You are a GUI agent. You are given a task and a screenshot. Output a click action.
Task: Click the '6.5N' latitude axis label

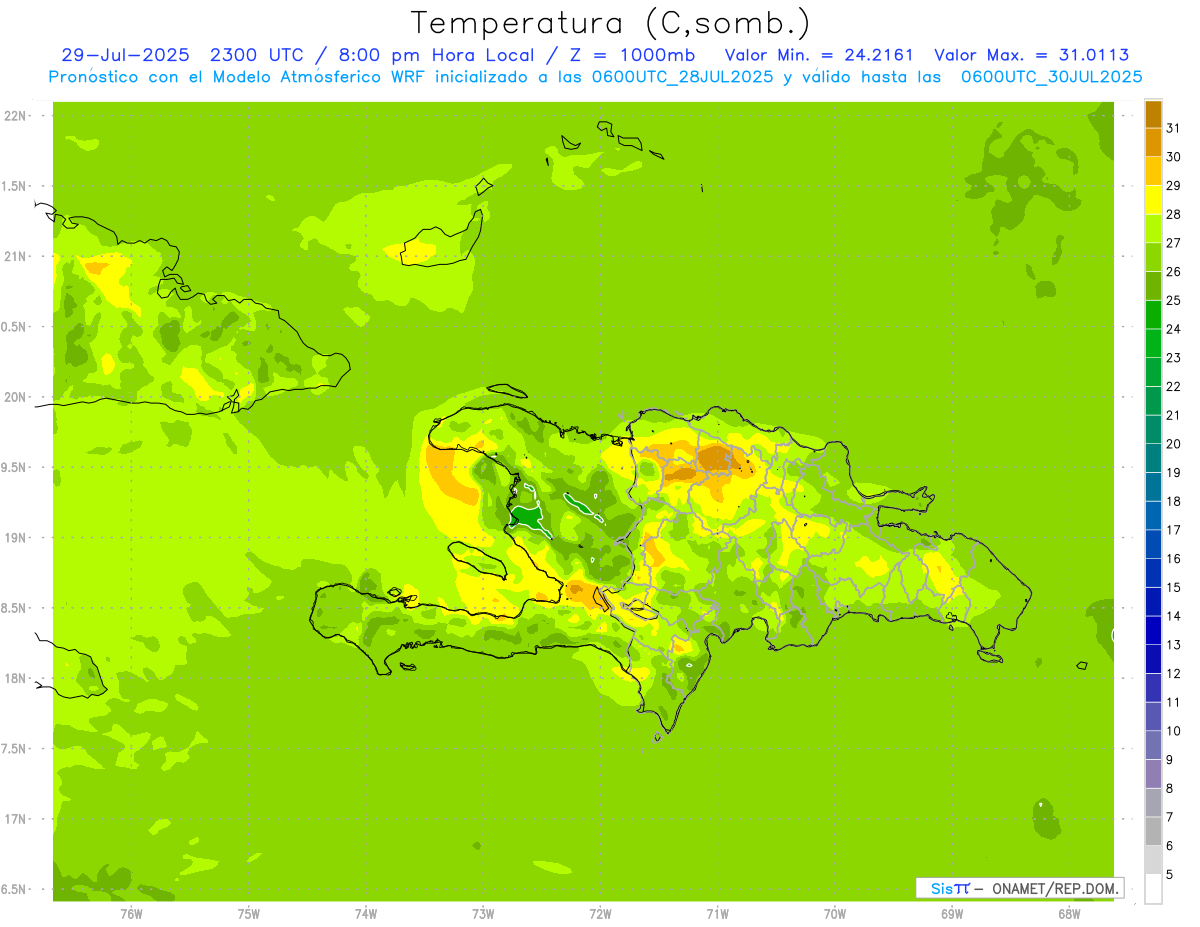14,889
